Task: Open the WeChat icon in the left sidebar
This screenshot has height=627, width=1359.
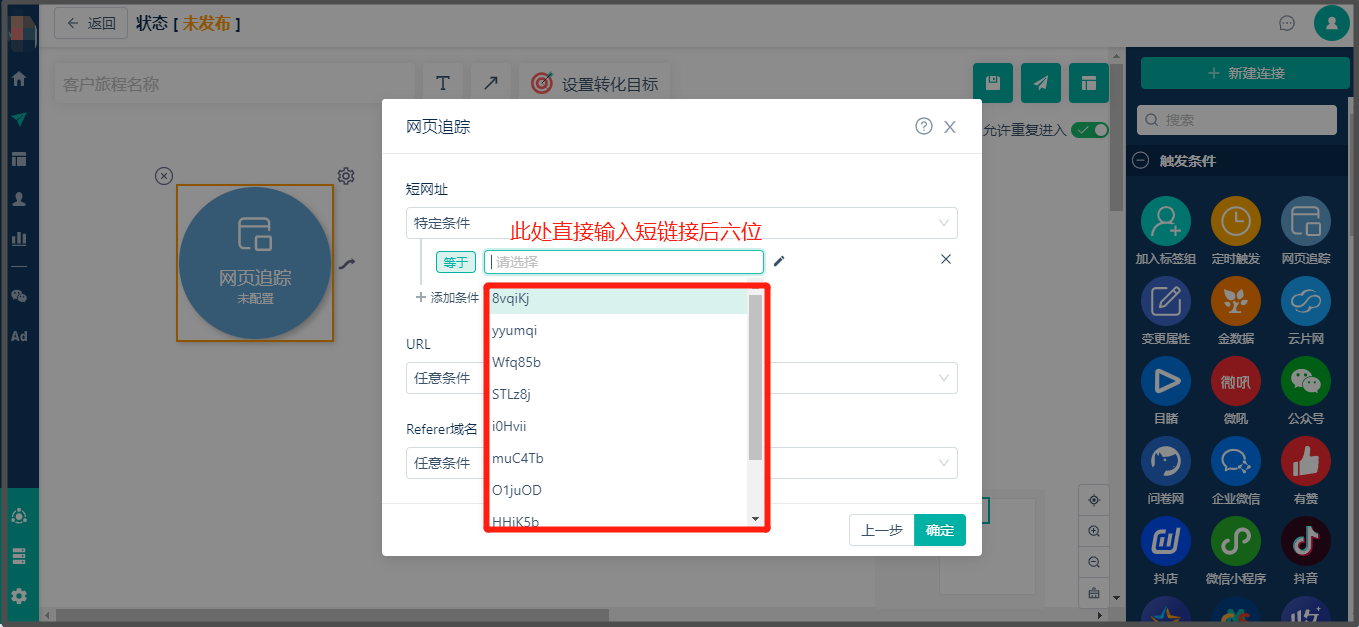Action: point(19,296)
